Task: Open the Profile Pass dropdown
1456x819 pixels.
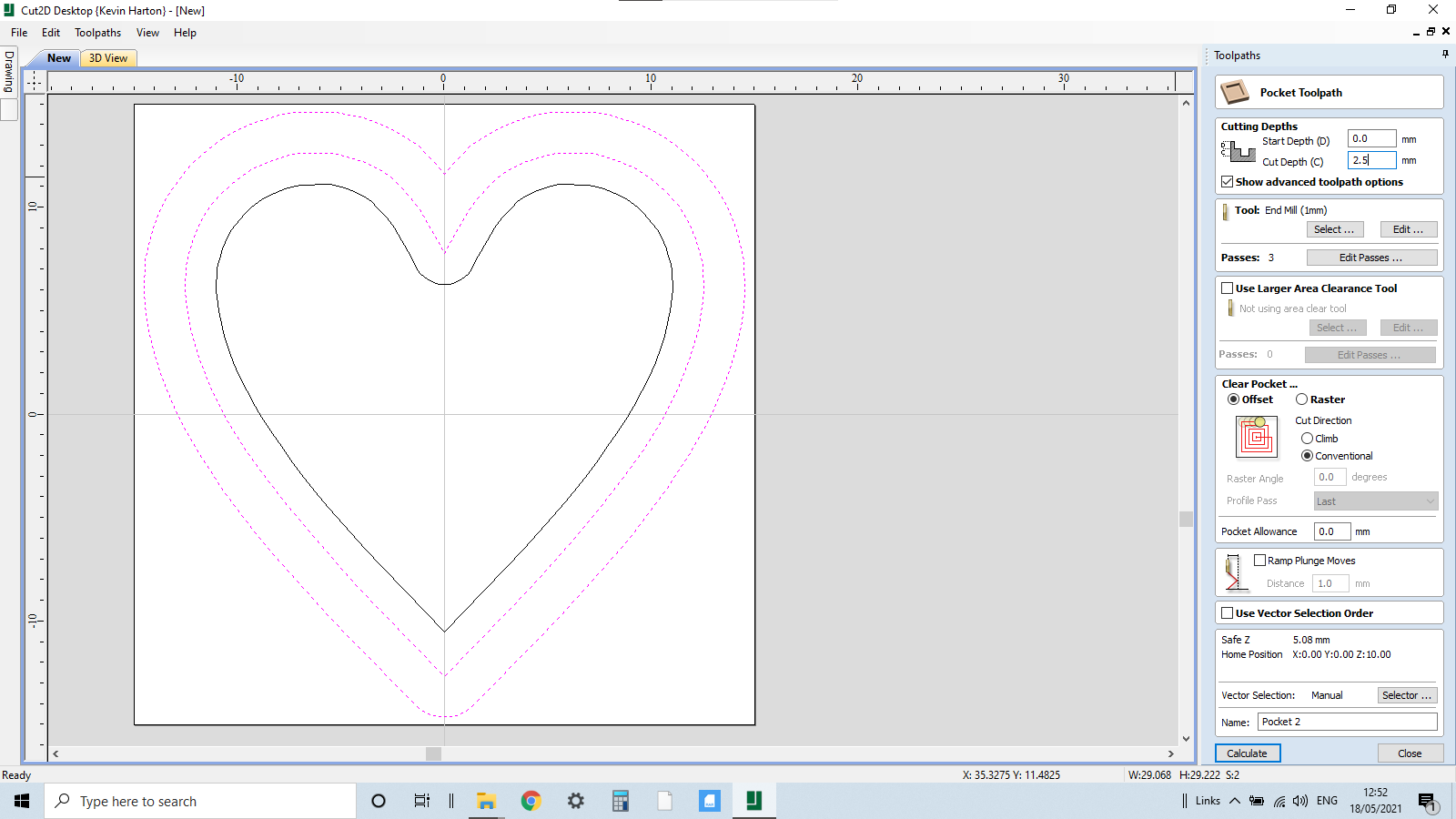Action: coord(1376,501)
